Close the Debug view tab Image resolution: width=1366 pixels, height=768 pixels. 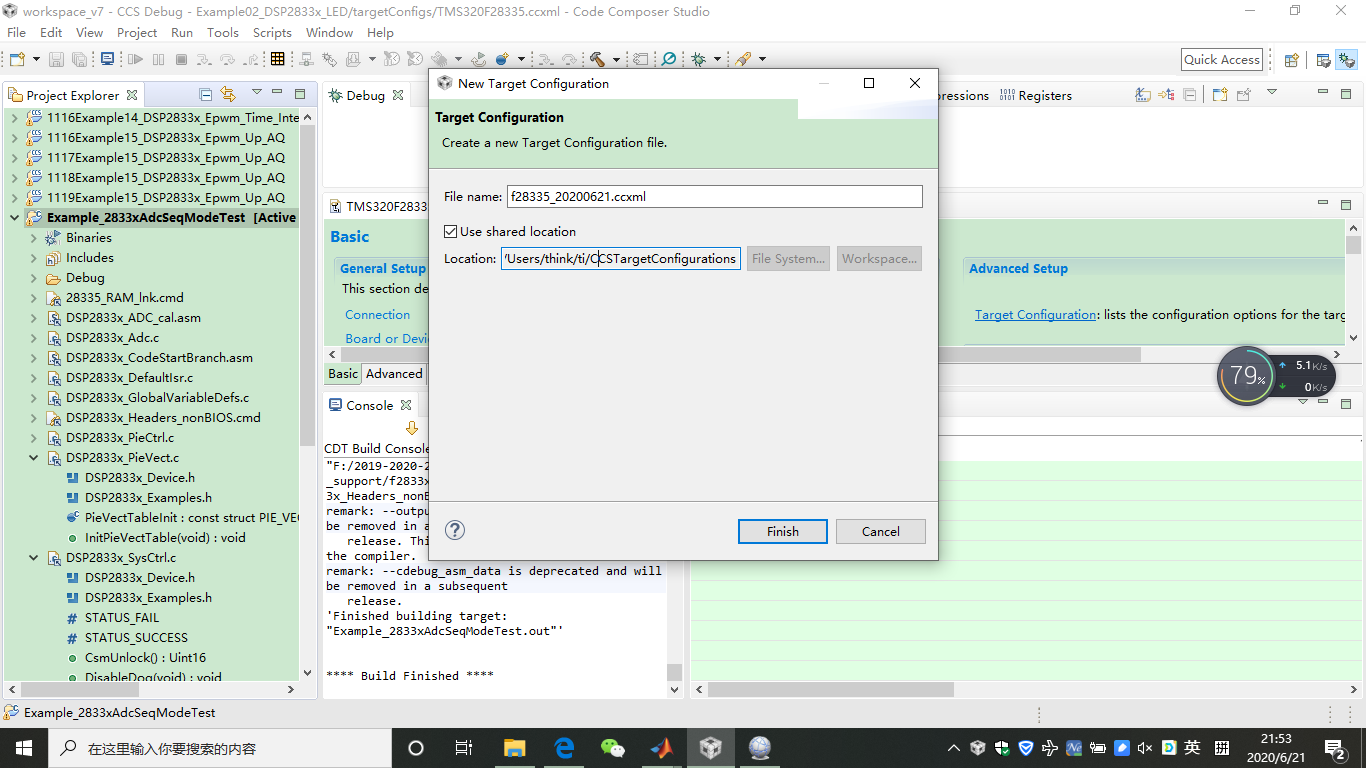pyautogui.click(x=398, y=95)
